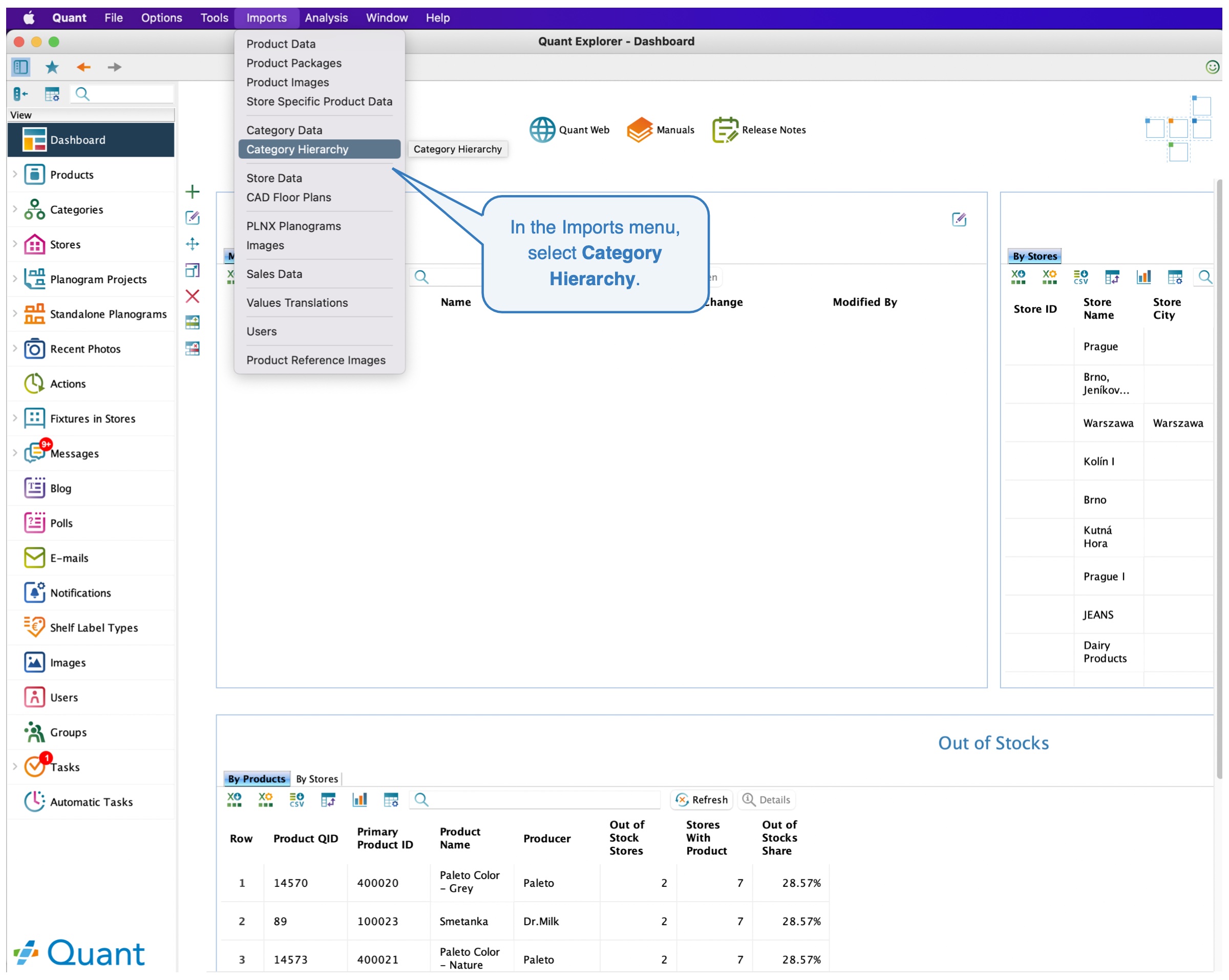Choose Values Translations entry

coord(319,303)
